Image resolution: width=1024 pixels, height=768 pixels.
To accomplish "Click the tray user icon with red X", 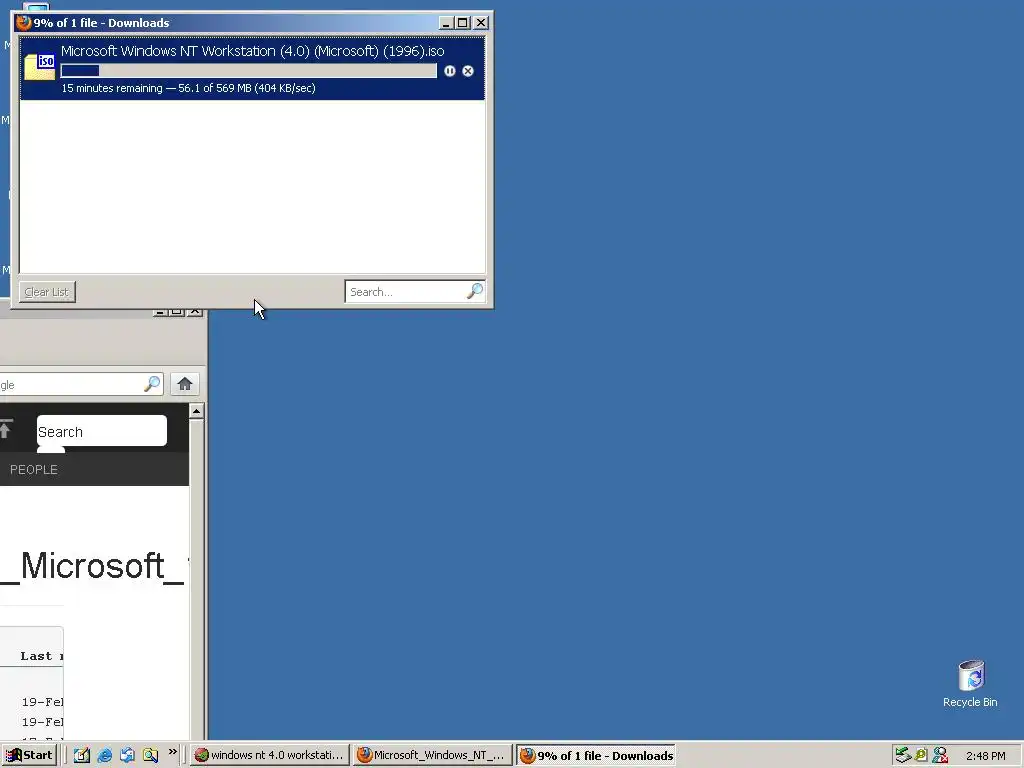I will click(x=940, y=756).
